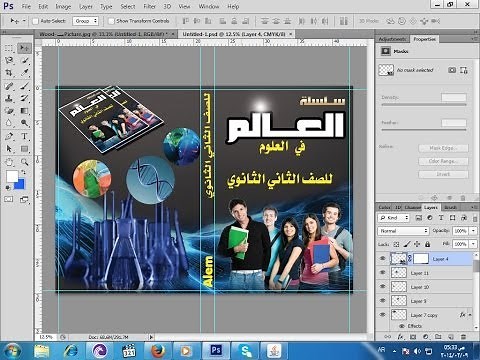Select the Brush tool
Screen dimensions: 480x360
(24, 86)
